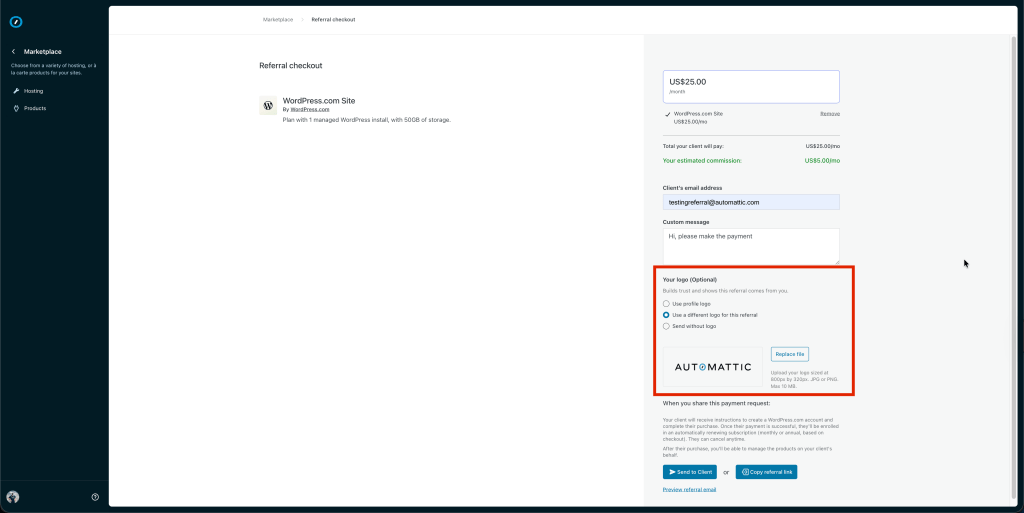Viewport: 1024px width, 513px height.
Task: Click the Replace file button
Action: coord(789,354)
